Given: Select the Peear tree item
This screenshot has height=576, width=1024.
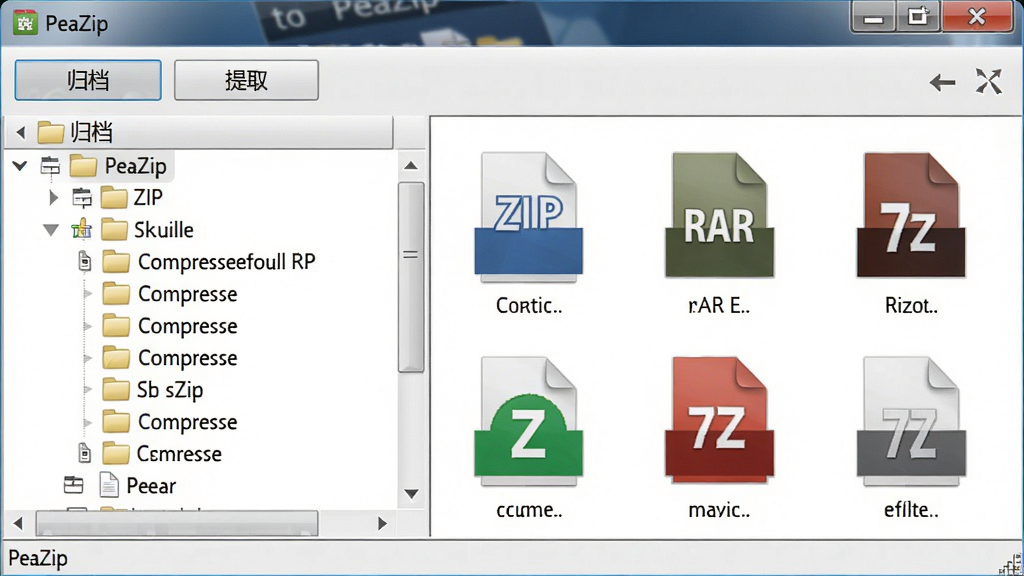Looking at the screenshot, I should [x=151, y=486].
